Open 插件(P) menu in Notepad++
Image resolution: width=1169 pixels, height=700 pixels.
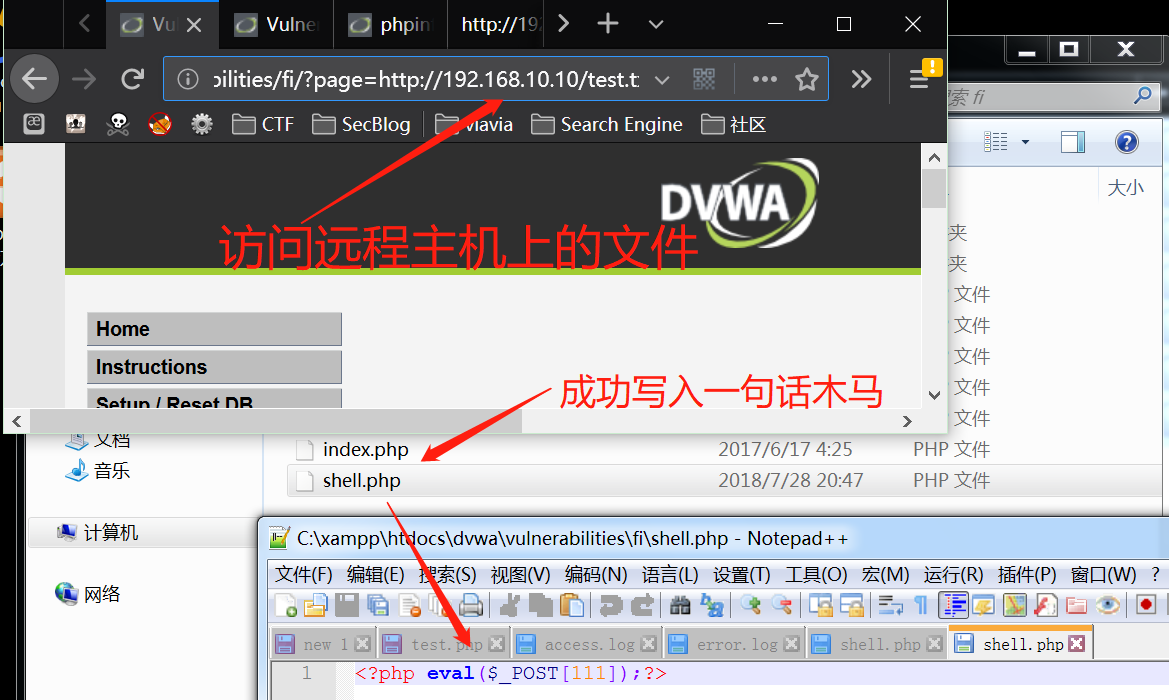coord(1027,575)
